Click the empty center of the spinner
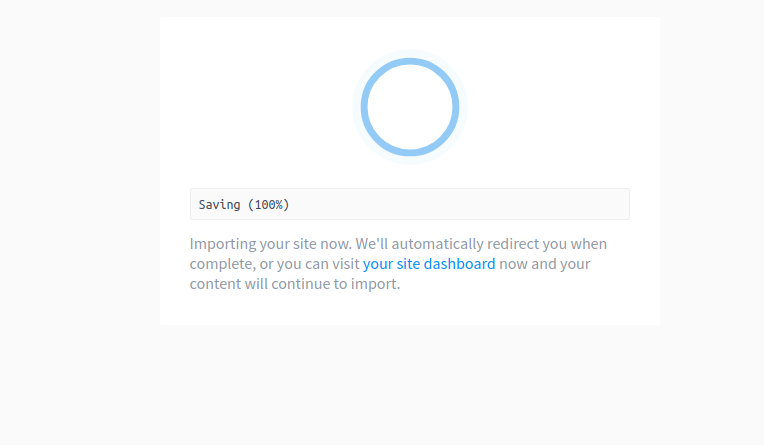This screenshot has height=445, width=764. coord(410,107)
